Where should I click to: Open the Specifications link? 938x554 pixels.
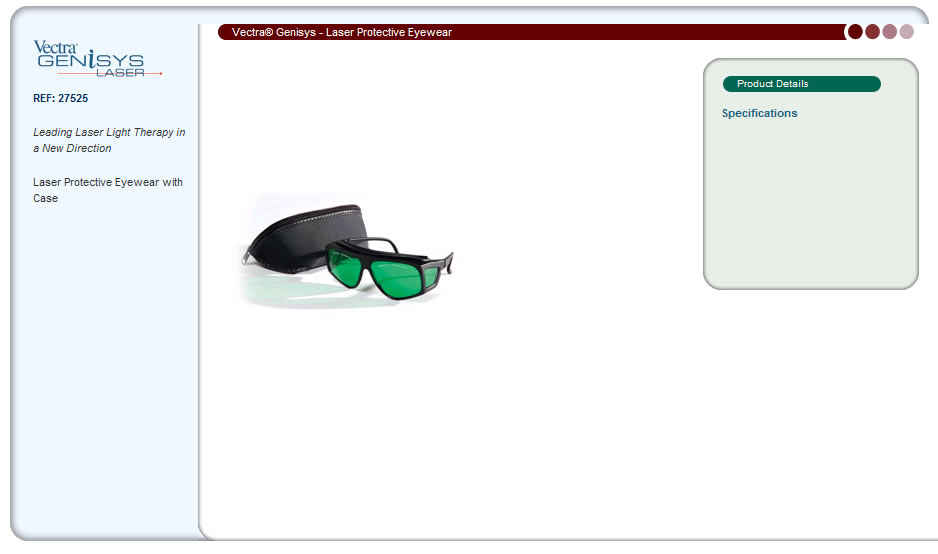759,113
